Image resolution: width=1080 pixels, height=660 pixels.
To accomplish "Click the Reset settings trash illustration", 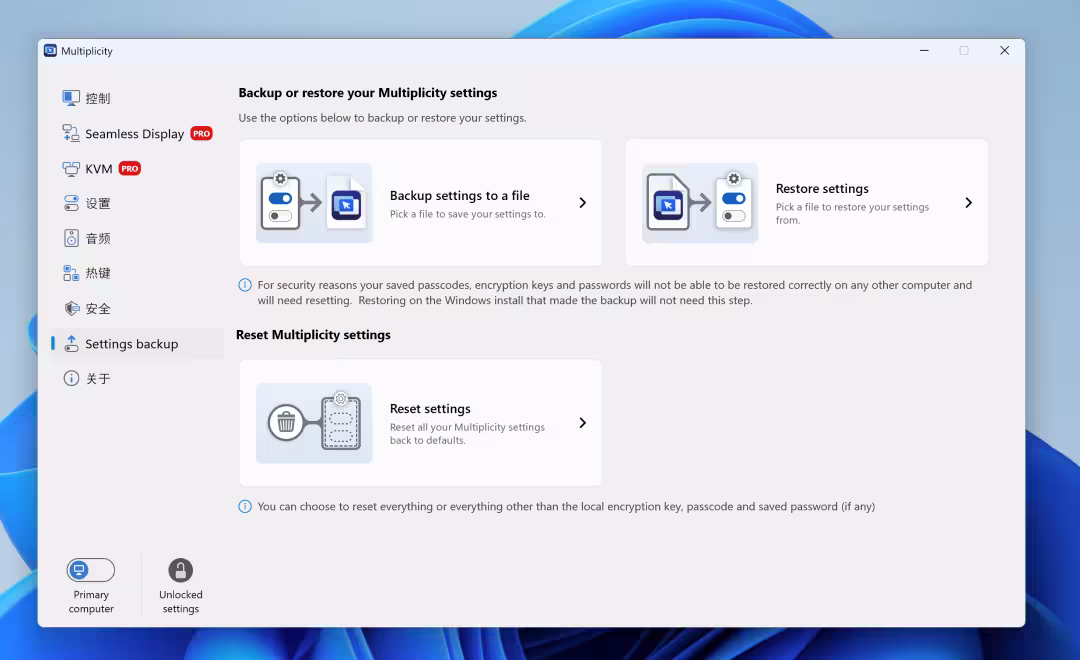I will (314, 423).
